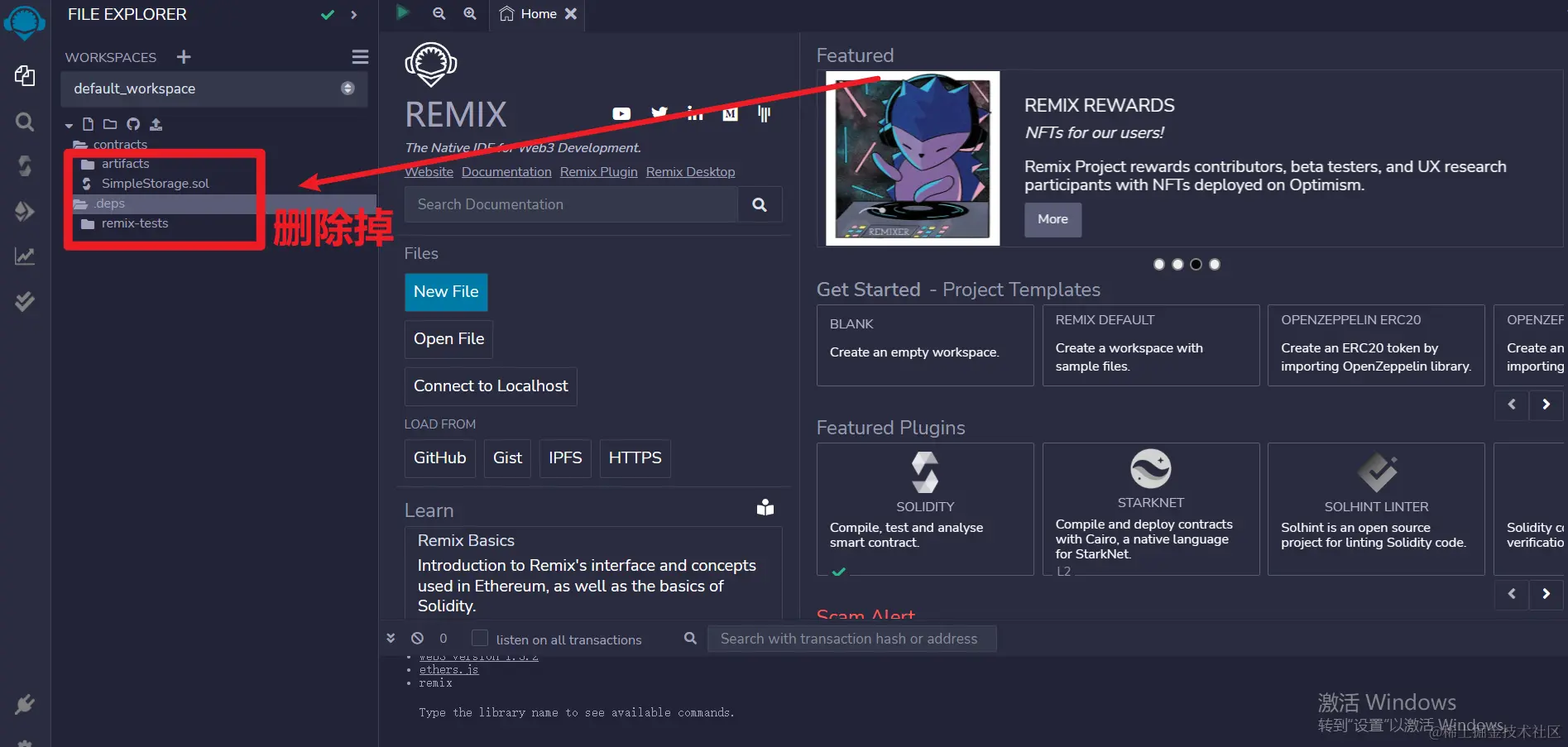Screen dimensions: 1568x747
Task: Click the New File button
Action: click(446, 292)
